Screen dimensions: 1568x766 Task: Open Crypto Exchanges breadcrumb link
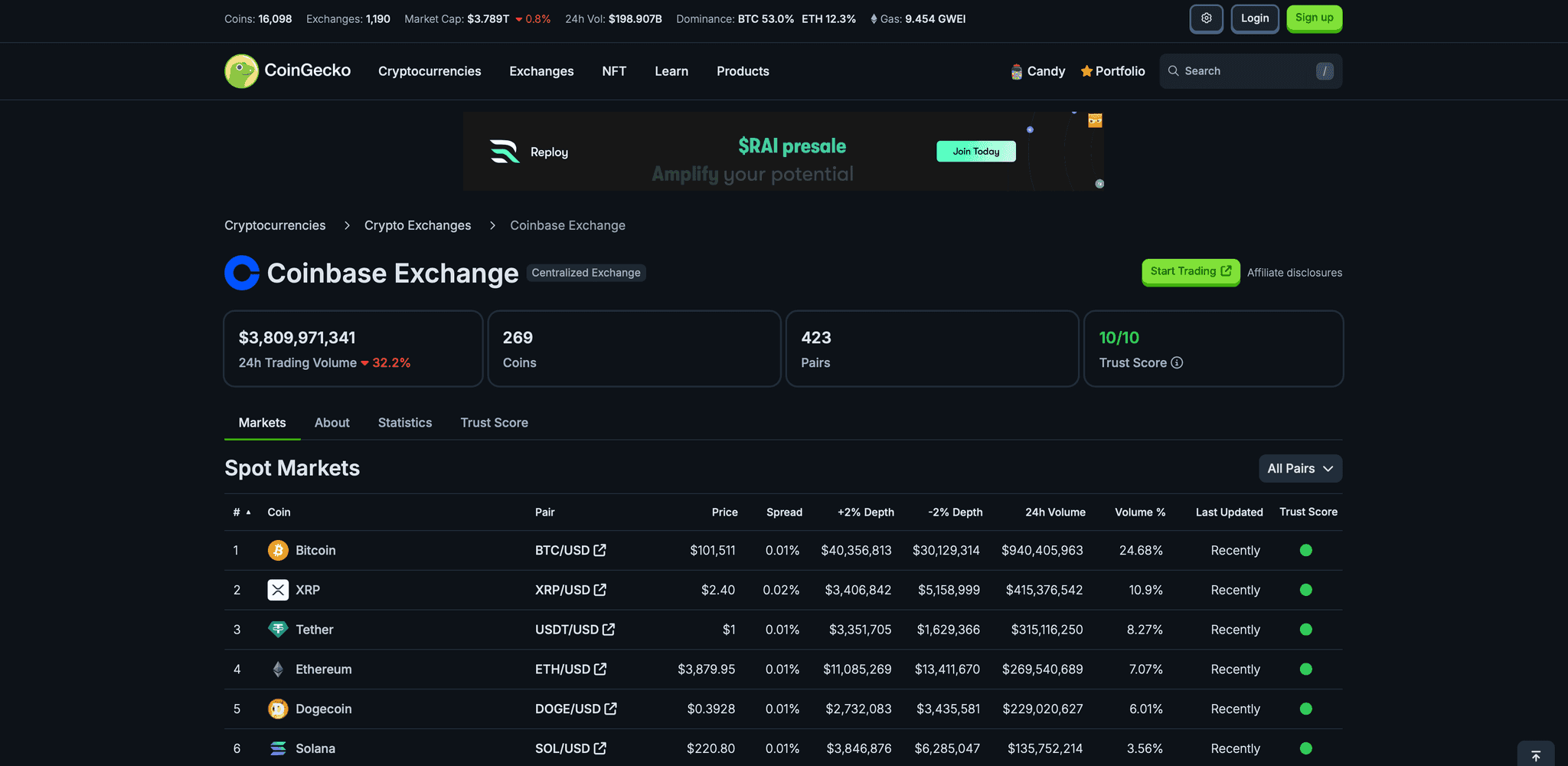coord(417,225)
